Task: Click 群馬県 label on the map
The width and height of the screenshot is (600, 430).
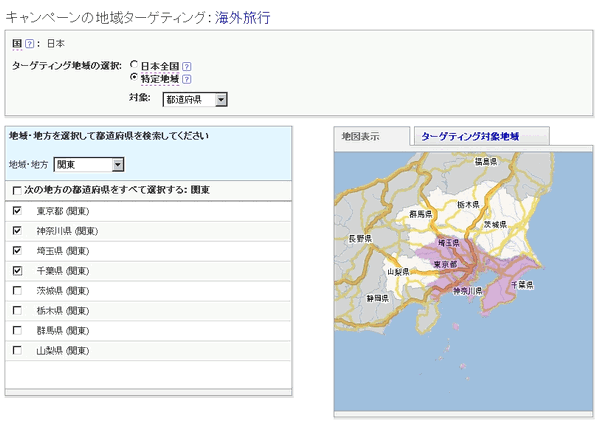Action: (421, 214)
